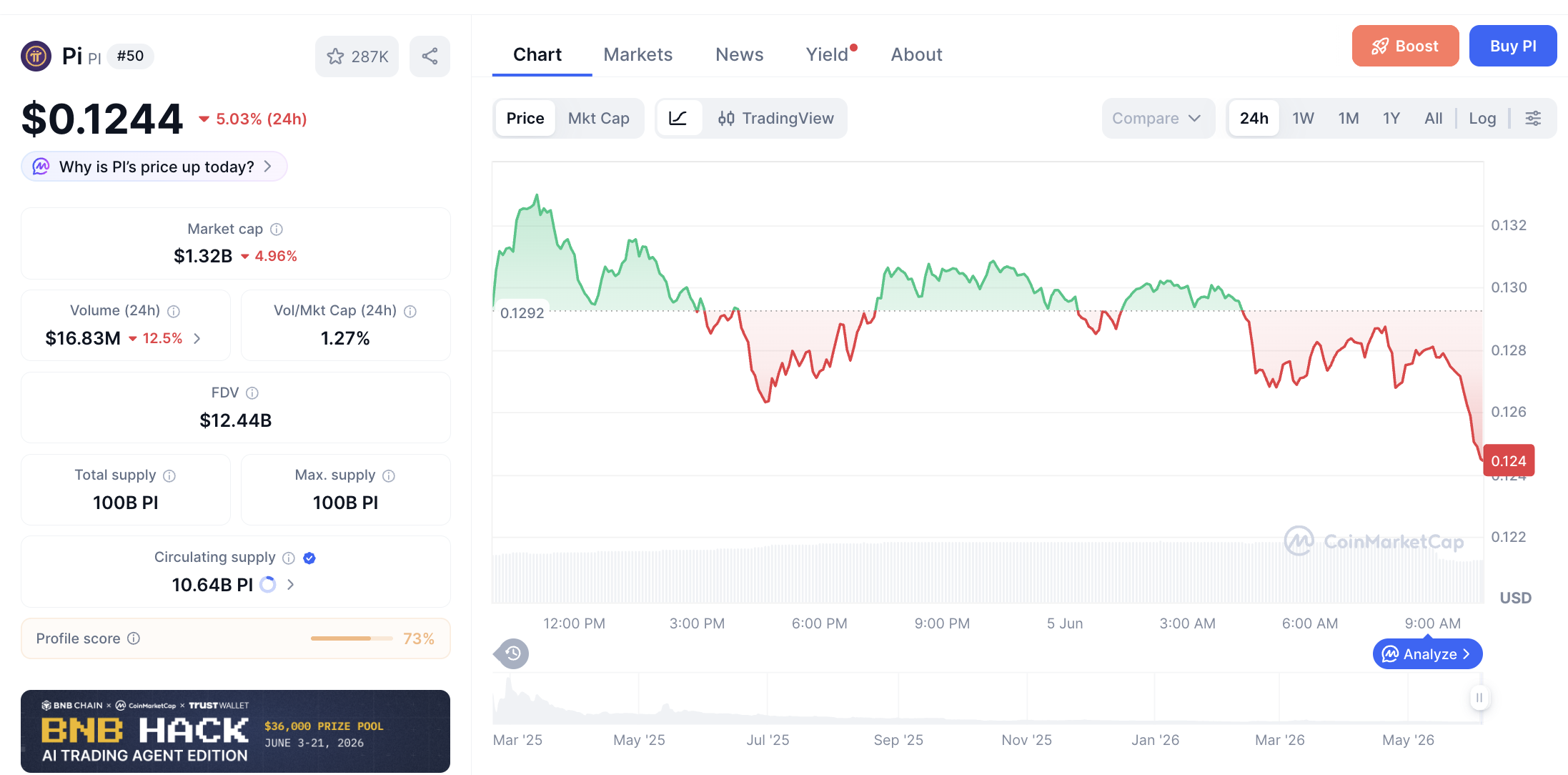Image resolution: width=1568 pixels, height=775 pixels.
Task: Show Market cap info tooltip icon
Action: [x=277, y=229]
